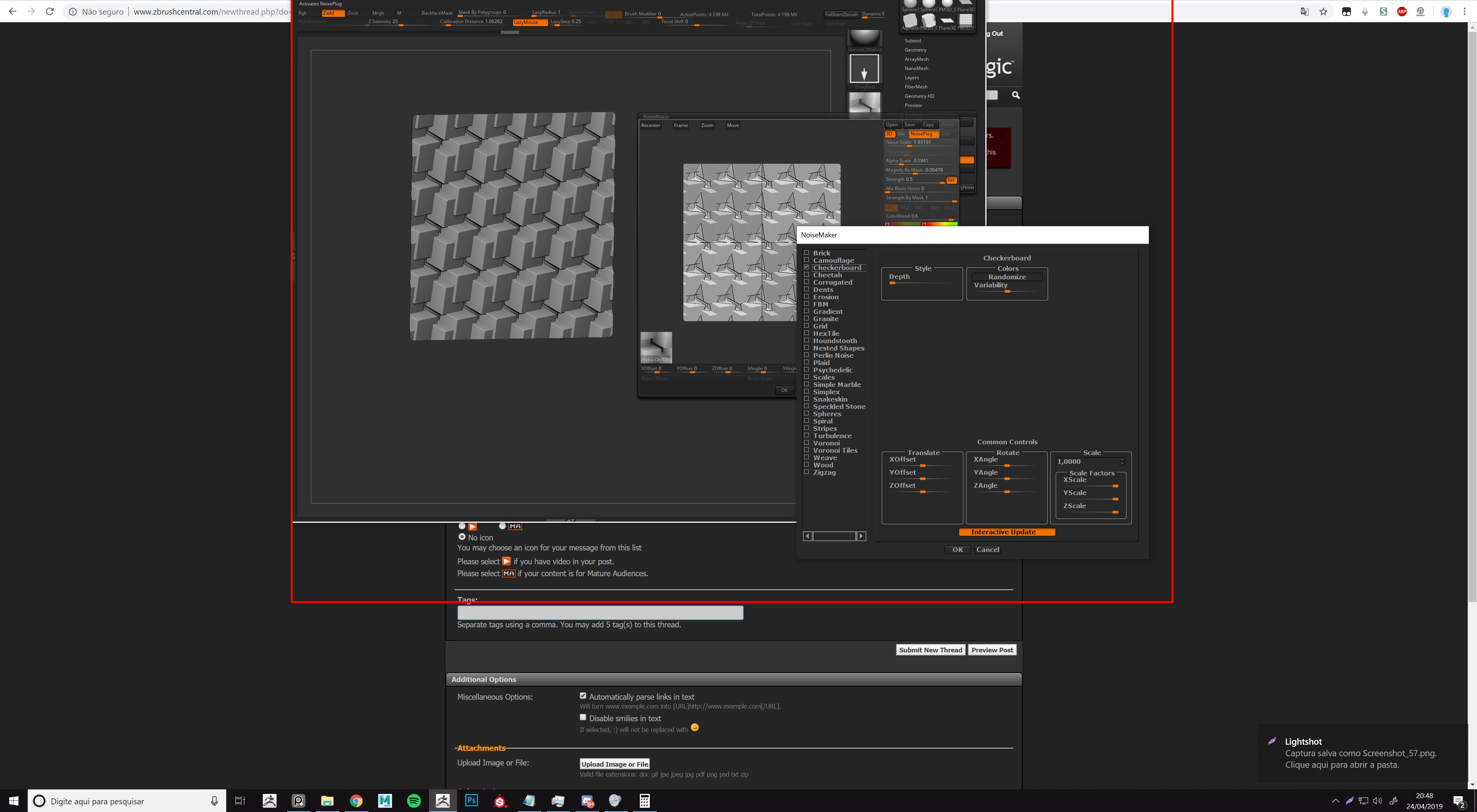
Task: Open the Tampermonkey extension icon
Action: click(x=1346, y=12)
